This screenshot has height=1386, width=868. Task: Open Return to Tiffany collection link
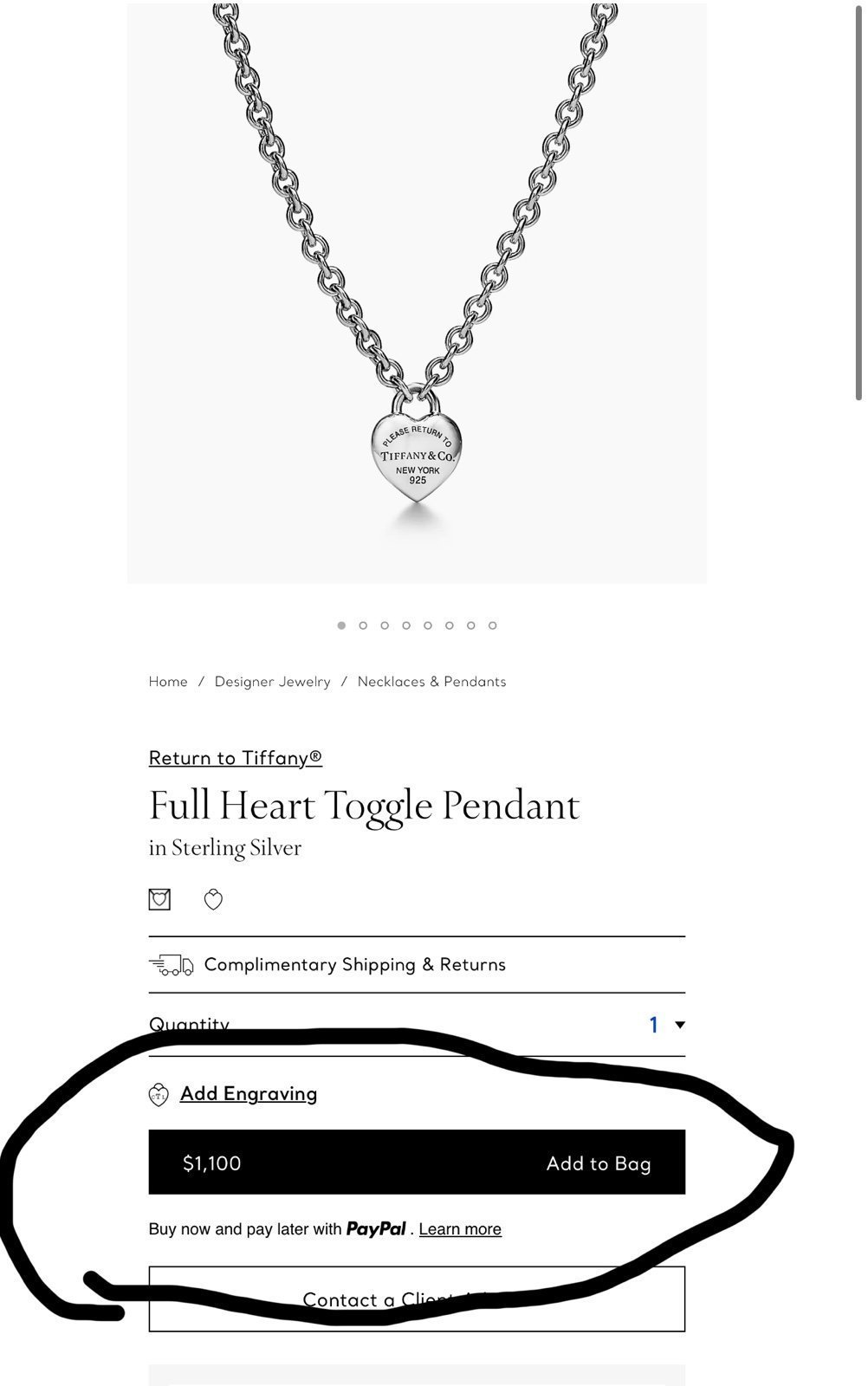pos(236,758)
